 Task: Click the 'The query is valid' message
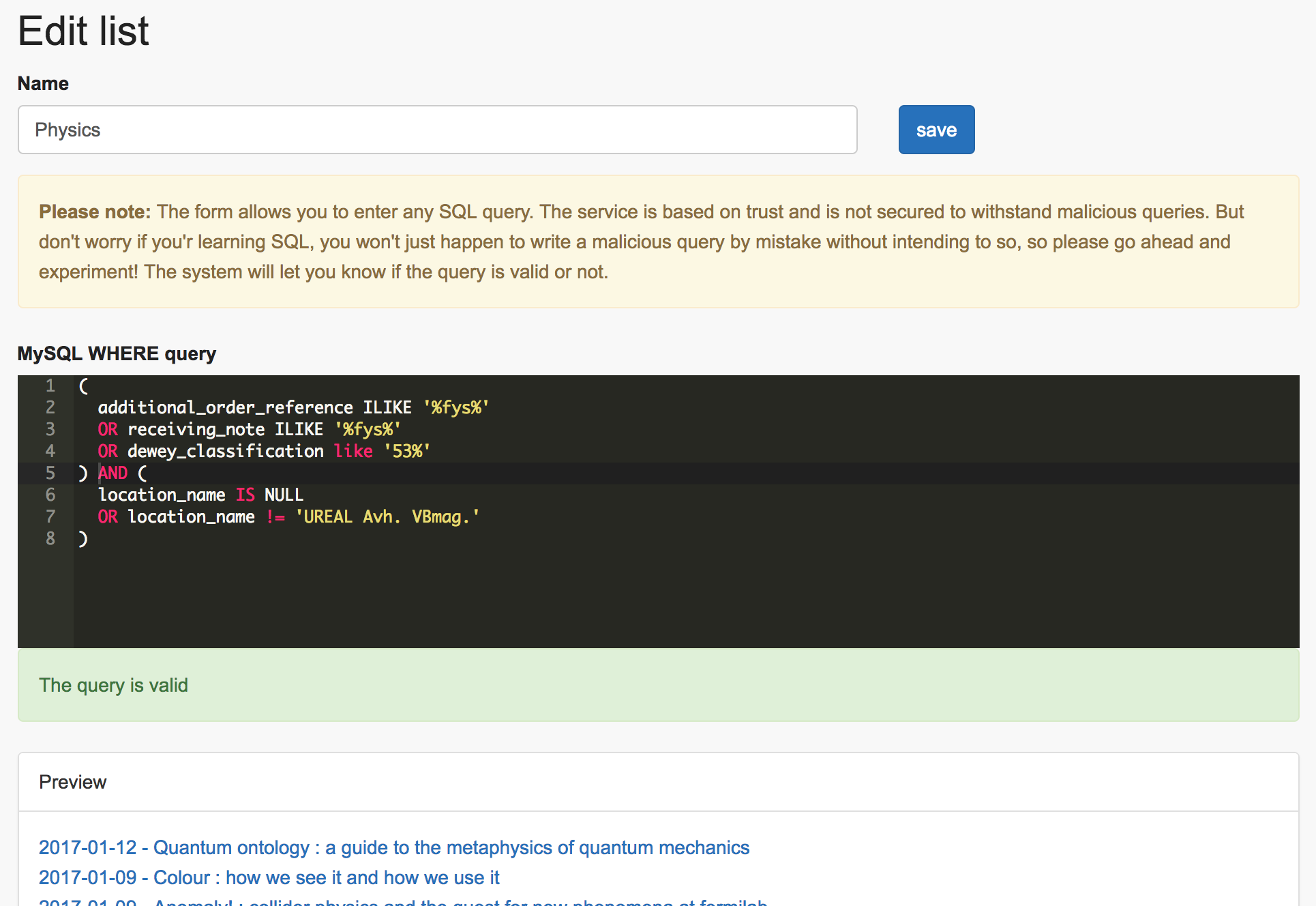[x=113, y=685]
